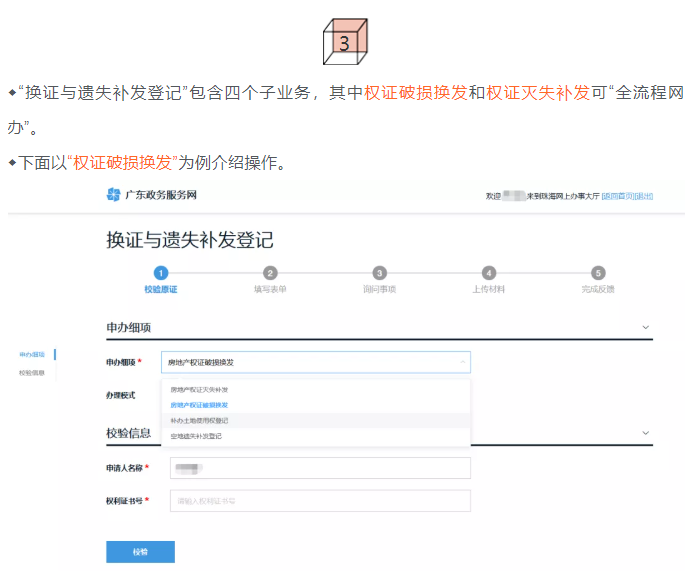Select 补办土地使用权登记 option
The width and height of the screenshot is (693, 578).
pos(199,421)
